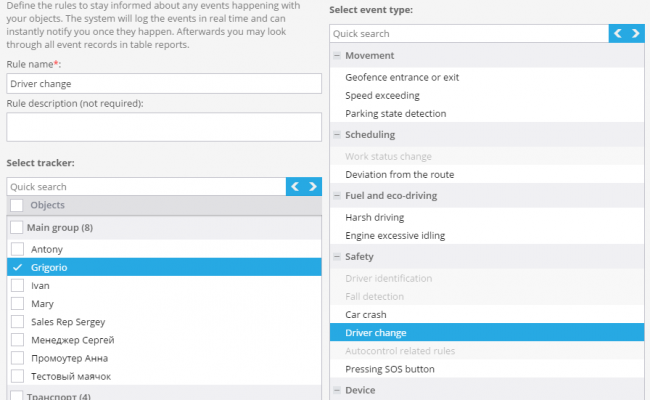Uncheck the Grigorio tracker
This screenshot has height=400, width=650.
17,267
